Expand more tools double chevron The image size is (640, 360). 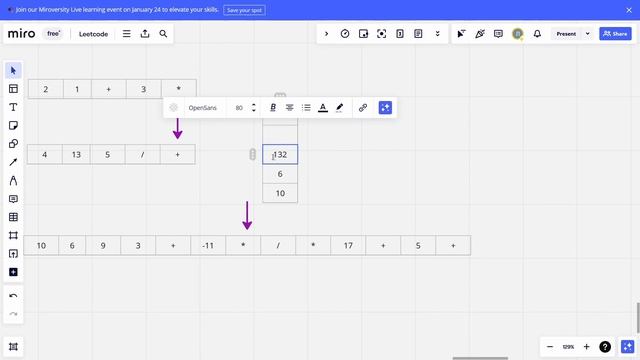pos(438,34)
